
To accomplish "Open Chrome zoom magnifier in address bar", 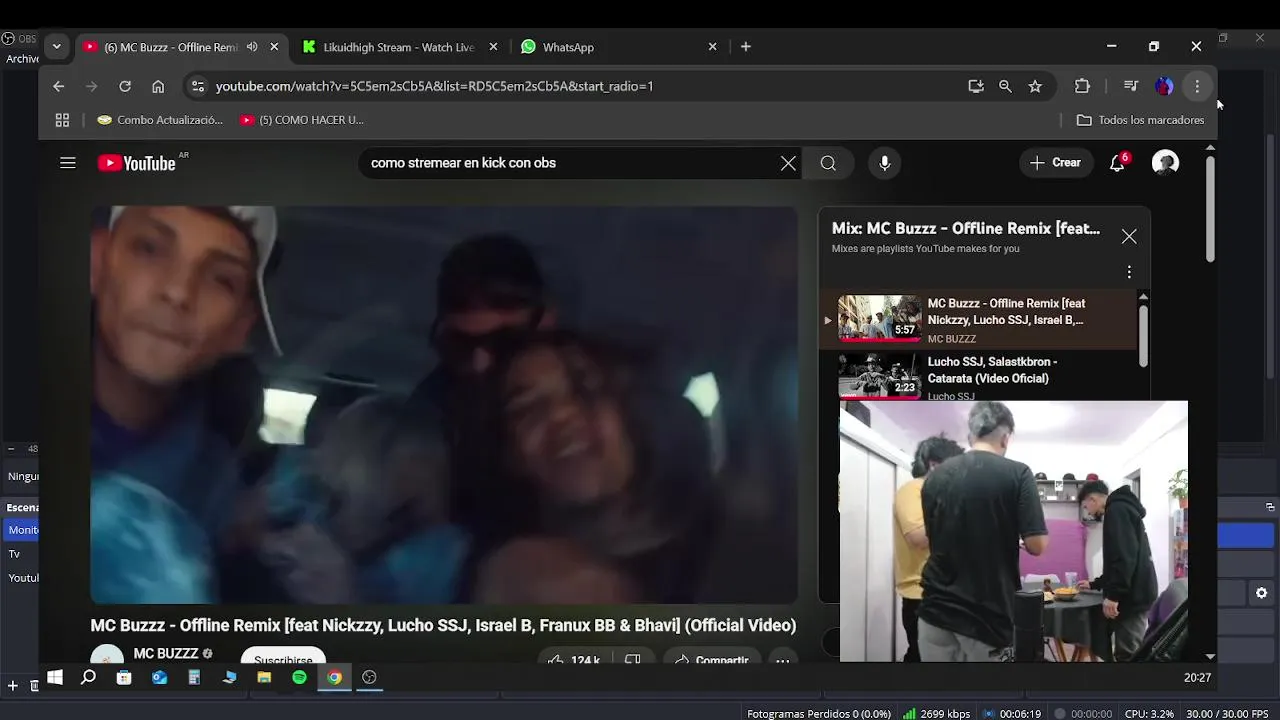I will pyautogui.click(x=1005, y=86).
